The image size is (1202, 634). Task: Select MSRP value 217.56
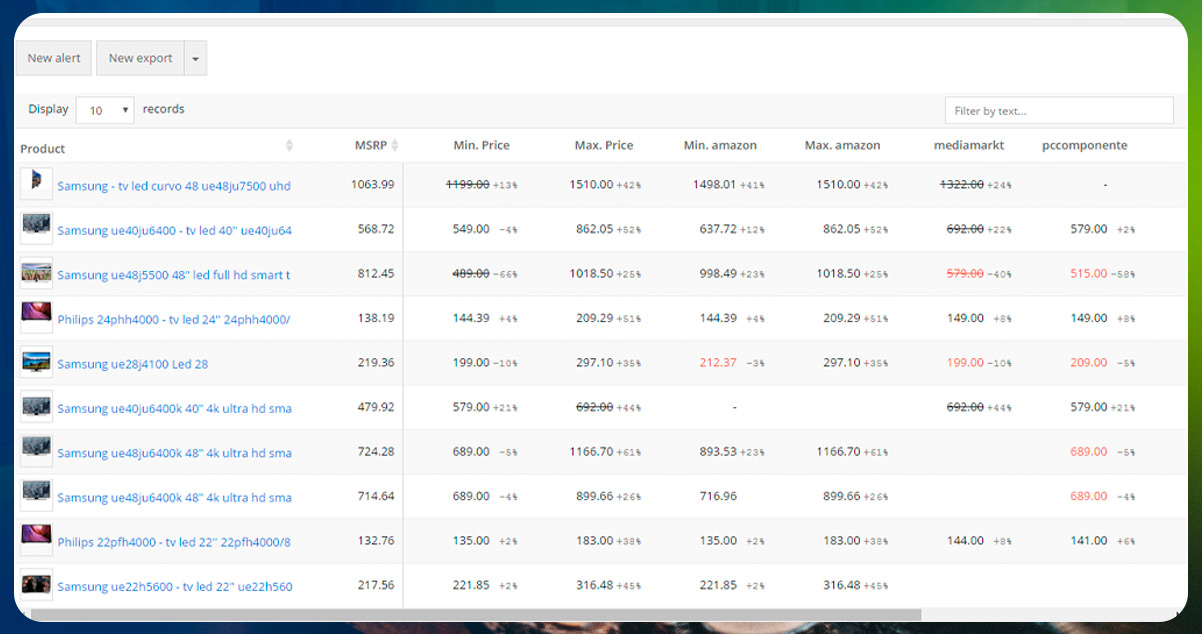[x=376, y=585]
